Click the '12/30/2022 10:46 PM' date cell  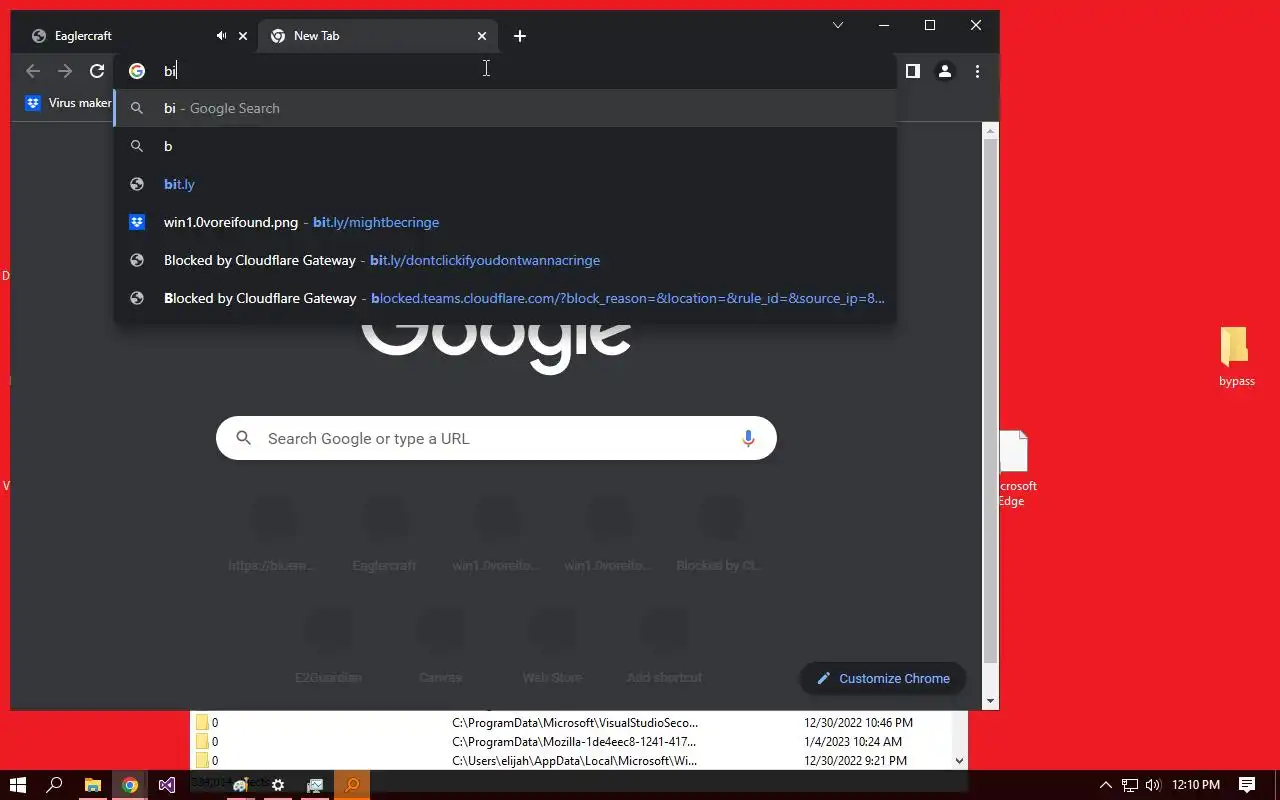[858, 722]
